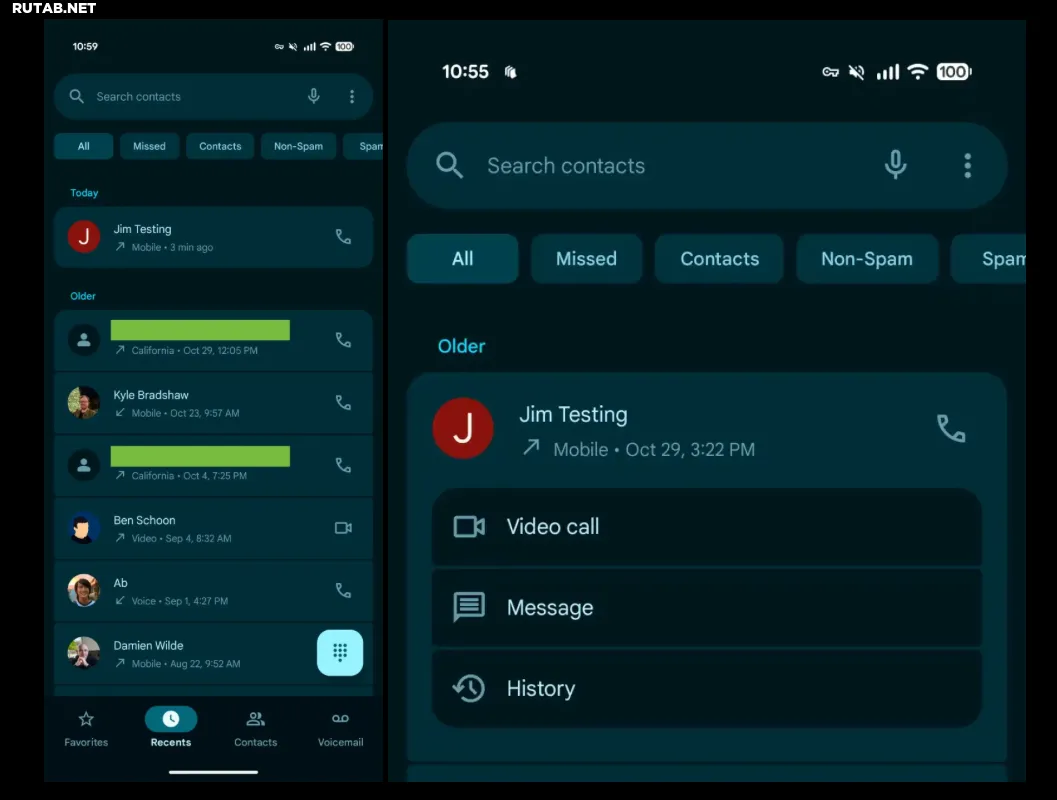The width and height of the screenshot is (1057, 800).
Task: Tap Damien Wilde's profile photo
Action: (84, 653)
